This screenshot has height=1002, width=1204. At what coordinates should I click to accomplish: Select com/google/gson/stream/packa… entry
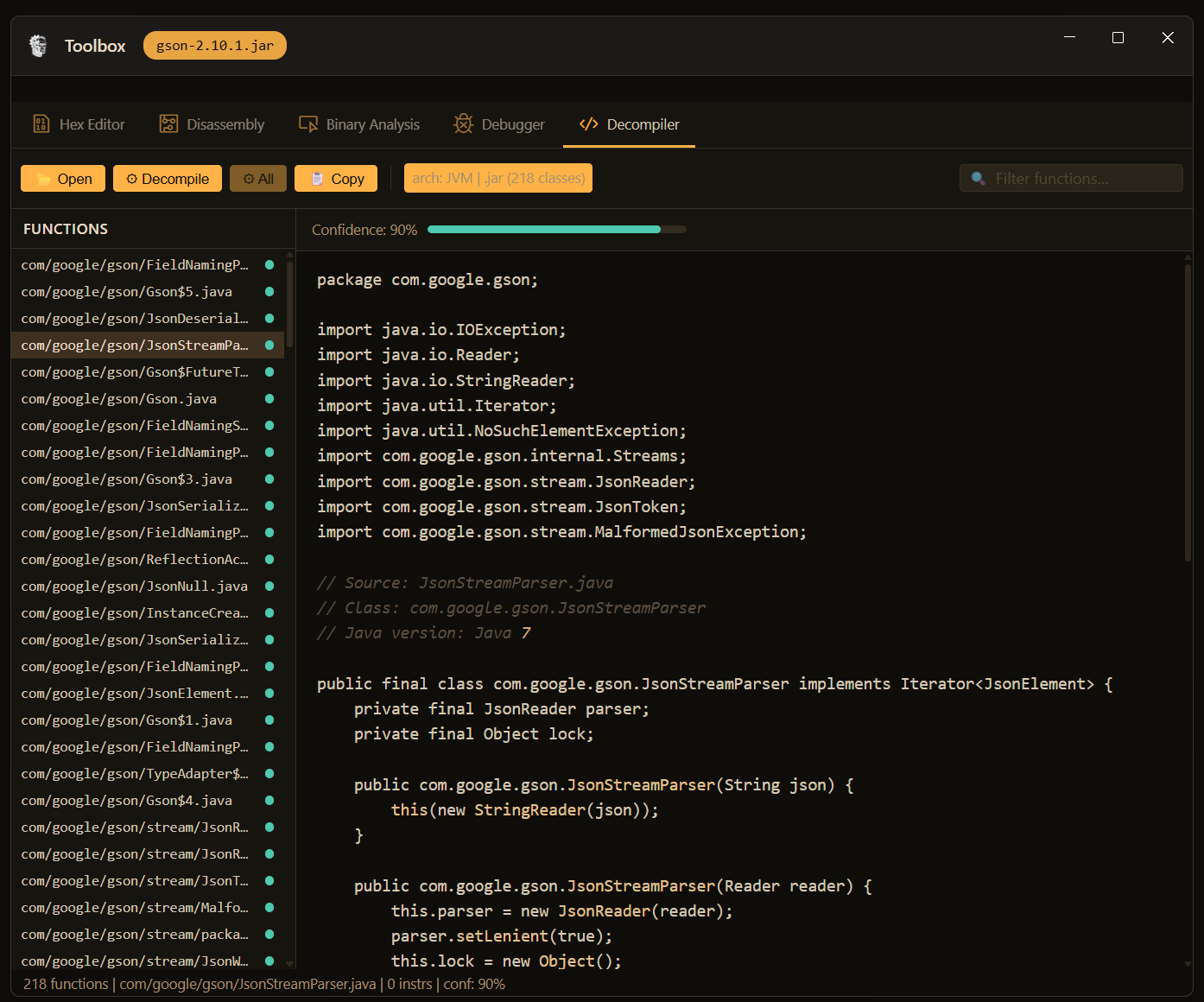pyautogui.click(x=148, y=935)
